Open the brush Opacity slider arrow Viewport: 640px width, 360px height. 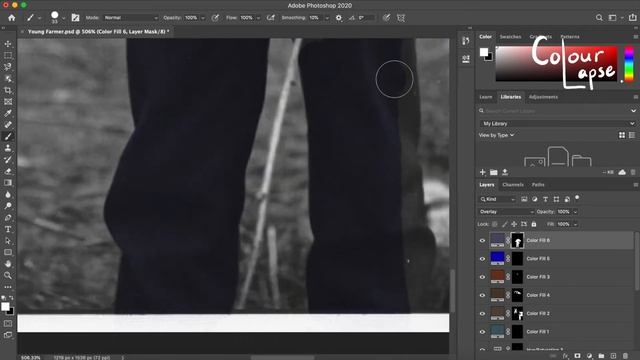coord(203,18)
